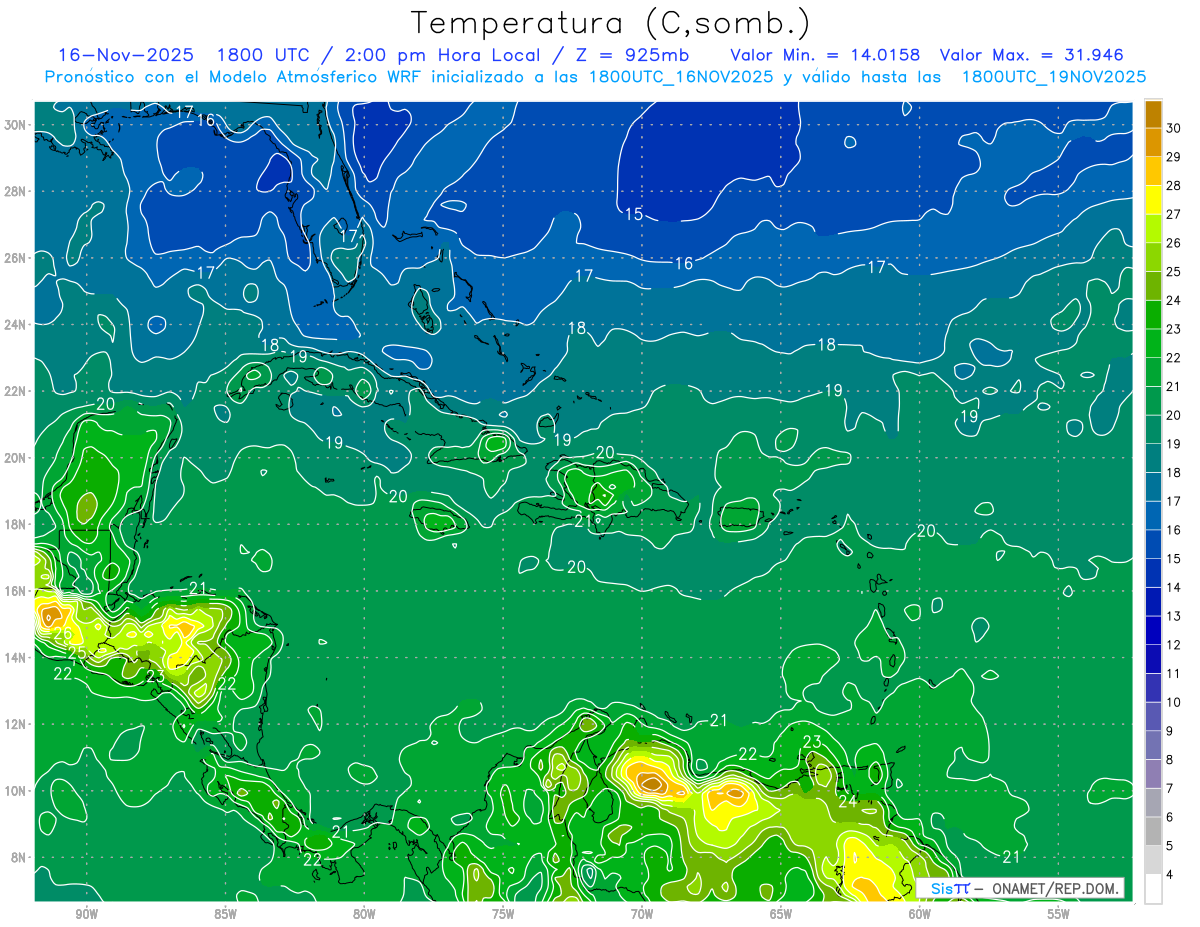1200x927 pixels.
Task: Click the 18N latitude axis label
Action: pos(15,524)
